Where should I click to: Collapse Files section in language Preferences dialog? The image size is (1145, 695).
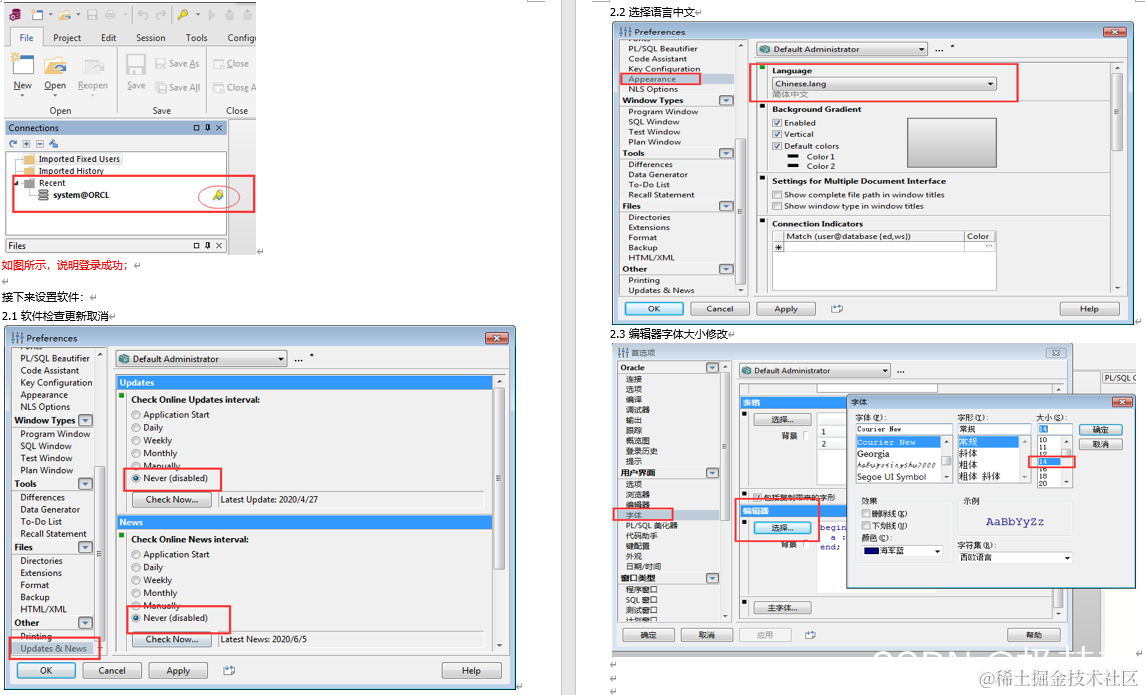(x=726, y=206)
